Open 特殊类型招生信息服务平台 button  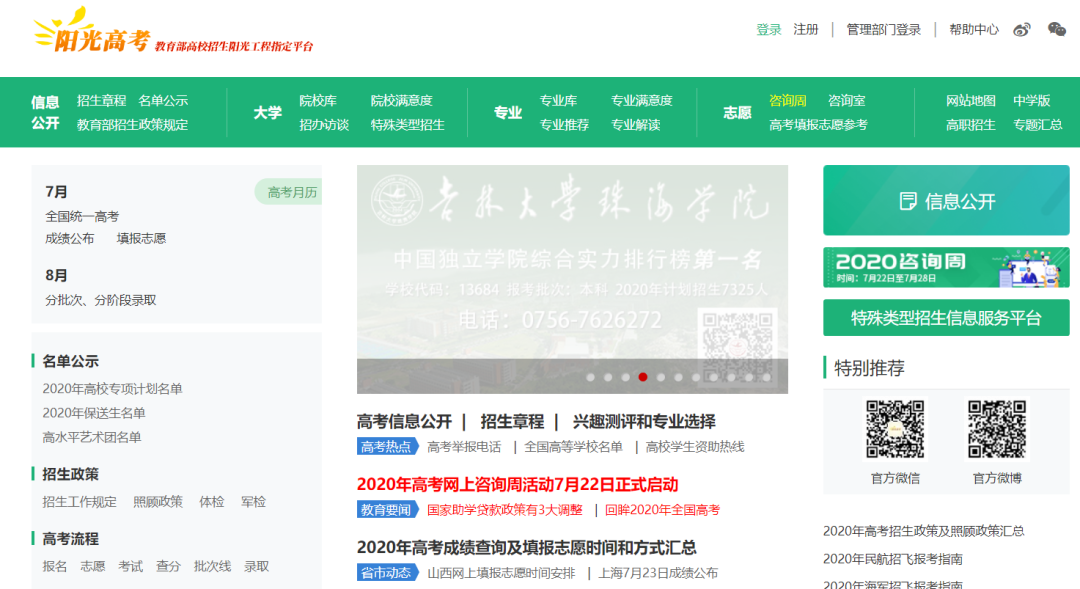pos(946,318)
